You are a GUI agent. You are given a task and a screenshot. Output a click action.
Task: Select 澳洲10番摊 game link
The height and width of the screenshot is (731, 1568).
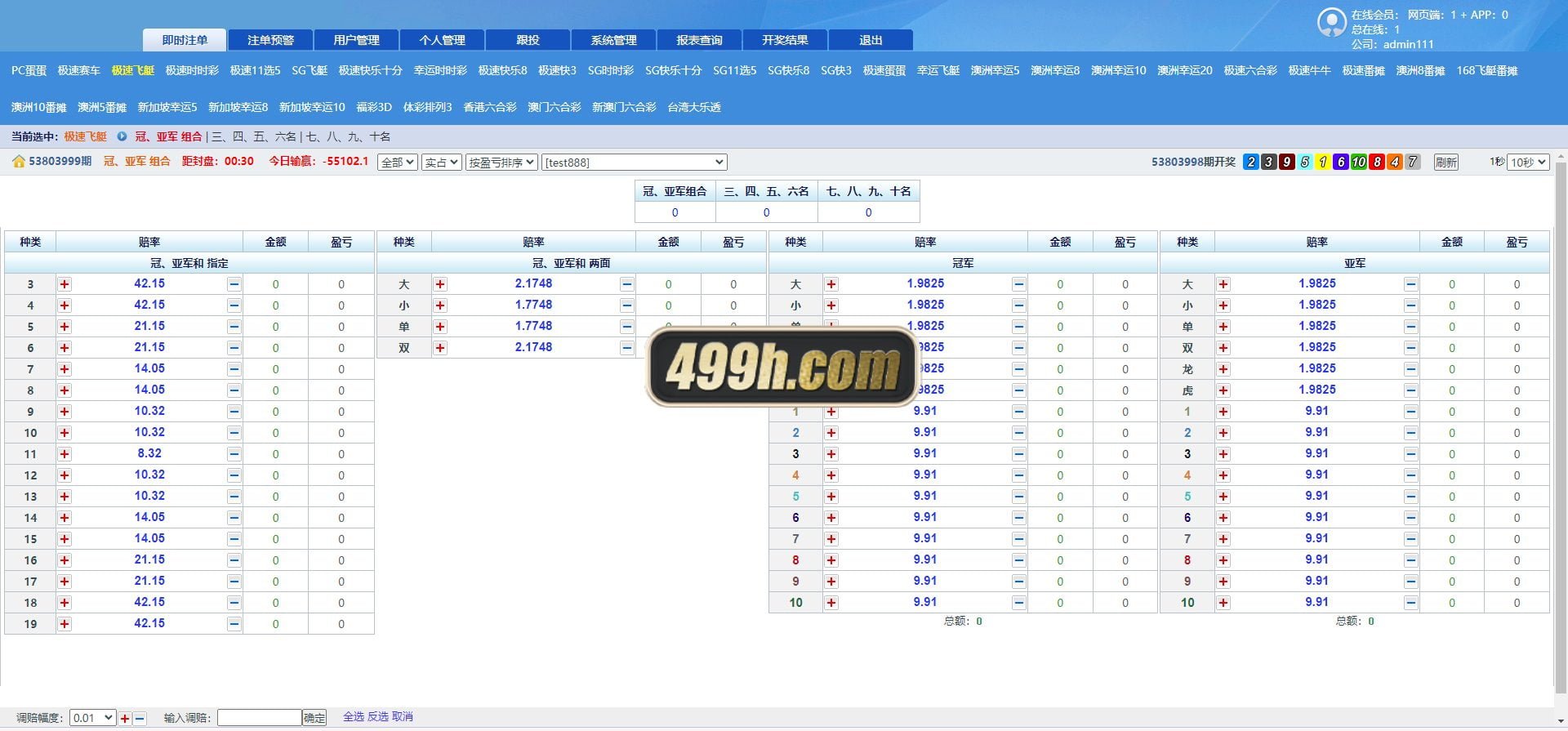click(38, 108)
